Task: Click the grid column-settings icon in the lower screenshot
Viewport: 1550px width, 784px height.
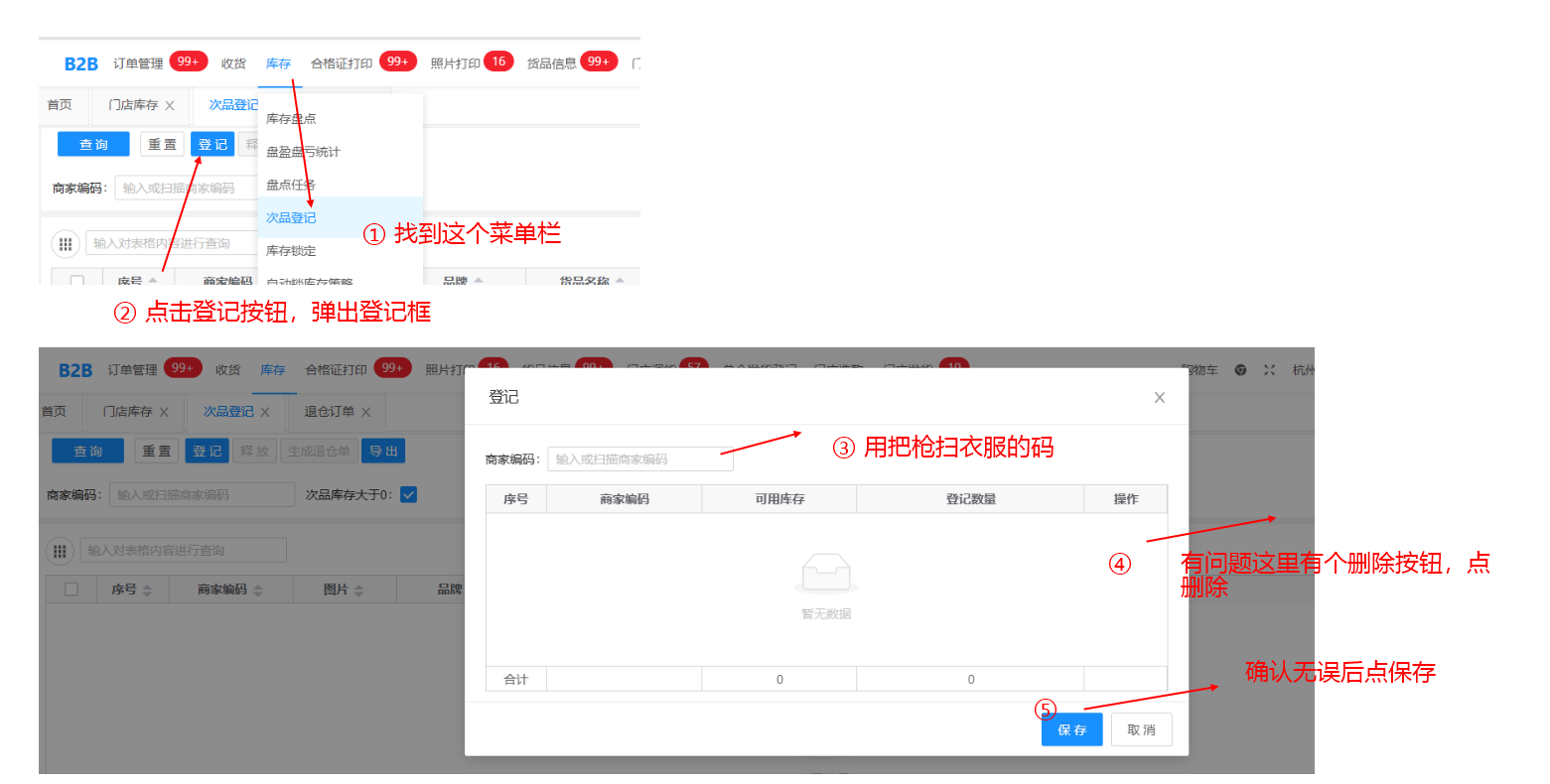Action: [x=60, y=551]
